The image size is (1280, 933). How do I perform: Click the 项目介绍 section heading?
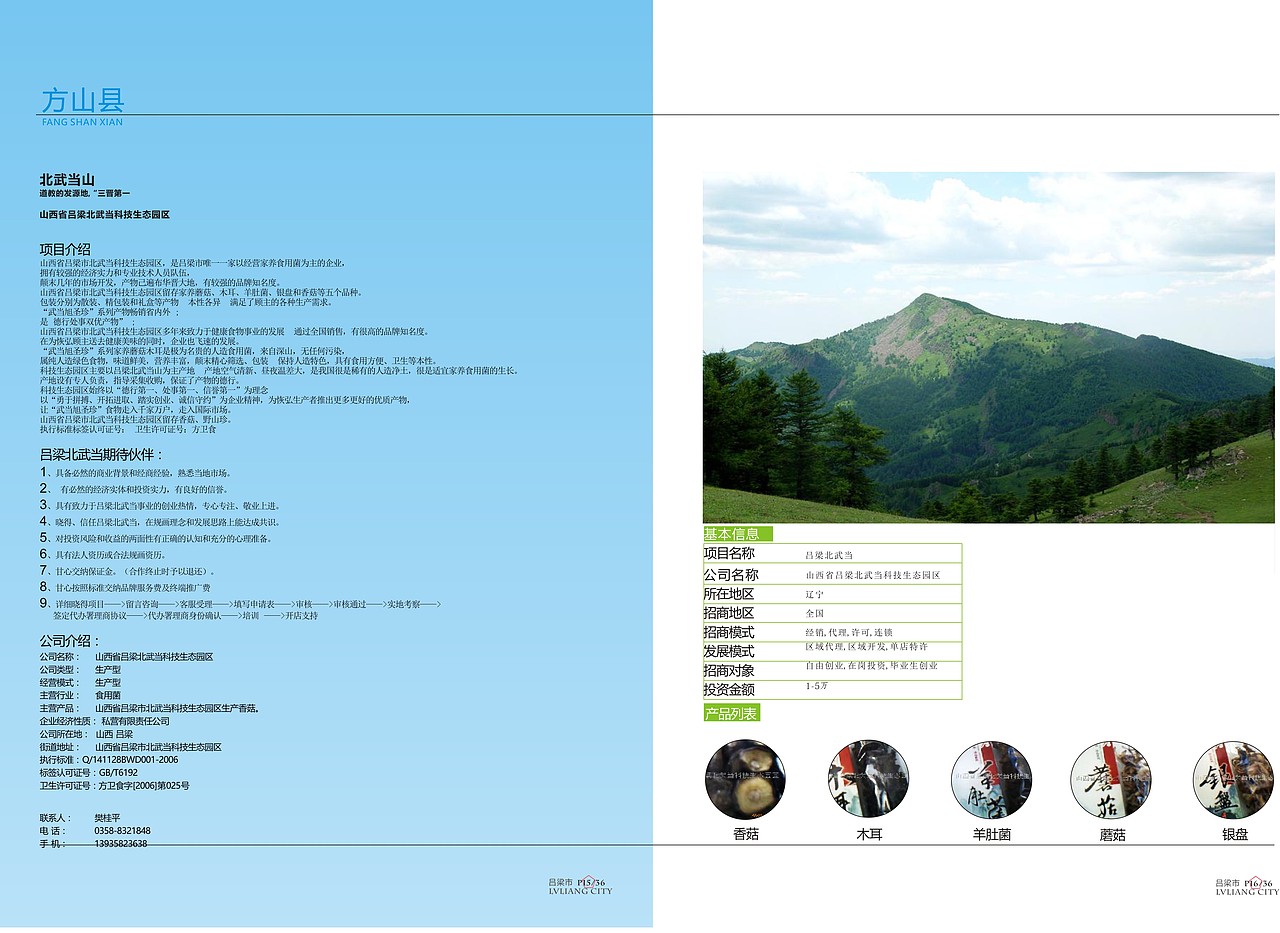coord(65,249)
